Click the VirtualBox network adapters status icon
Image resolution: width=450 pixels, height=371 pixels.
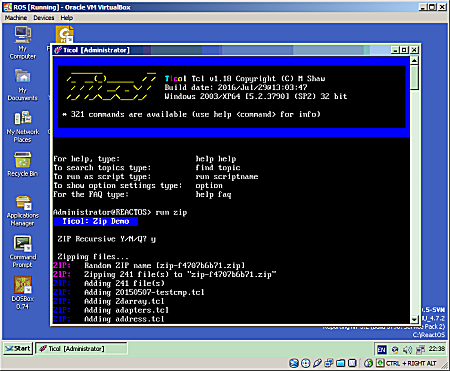pyautogui.click(x=329, y=363)
